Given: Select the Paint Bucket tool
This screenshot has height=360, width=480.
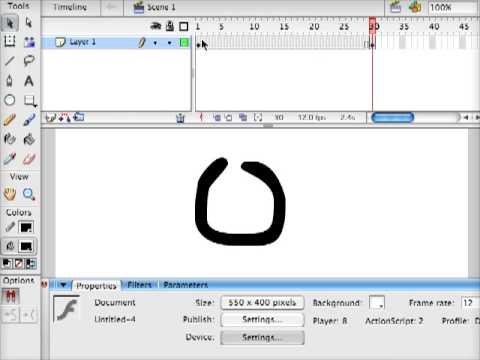Looking at the screenshot, I should pos(29,139).
